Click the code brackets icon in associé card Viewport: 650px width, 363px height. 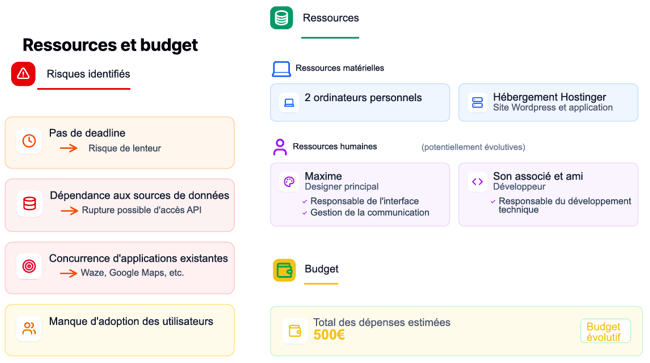478,182
